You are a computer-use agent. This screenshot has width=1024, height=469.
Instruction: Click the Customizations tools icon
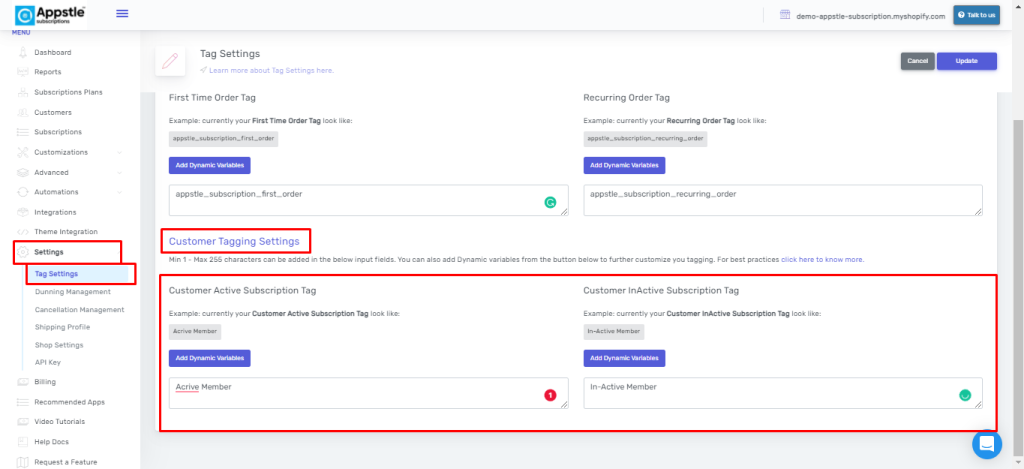point(23,152)
